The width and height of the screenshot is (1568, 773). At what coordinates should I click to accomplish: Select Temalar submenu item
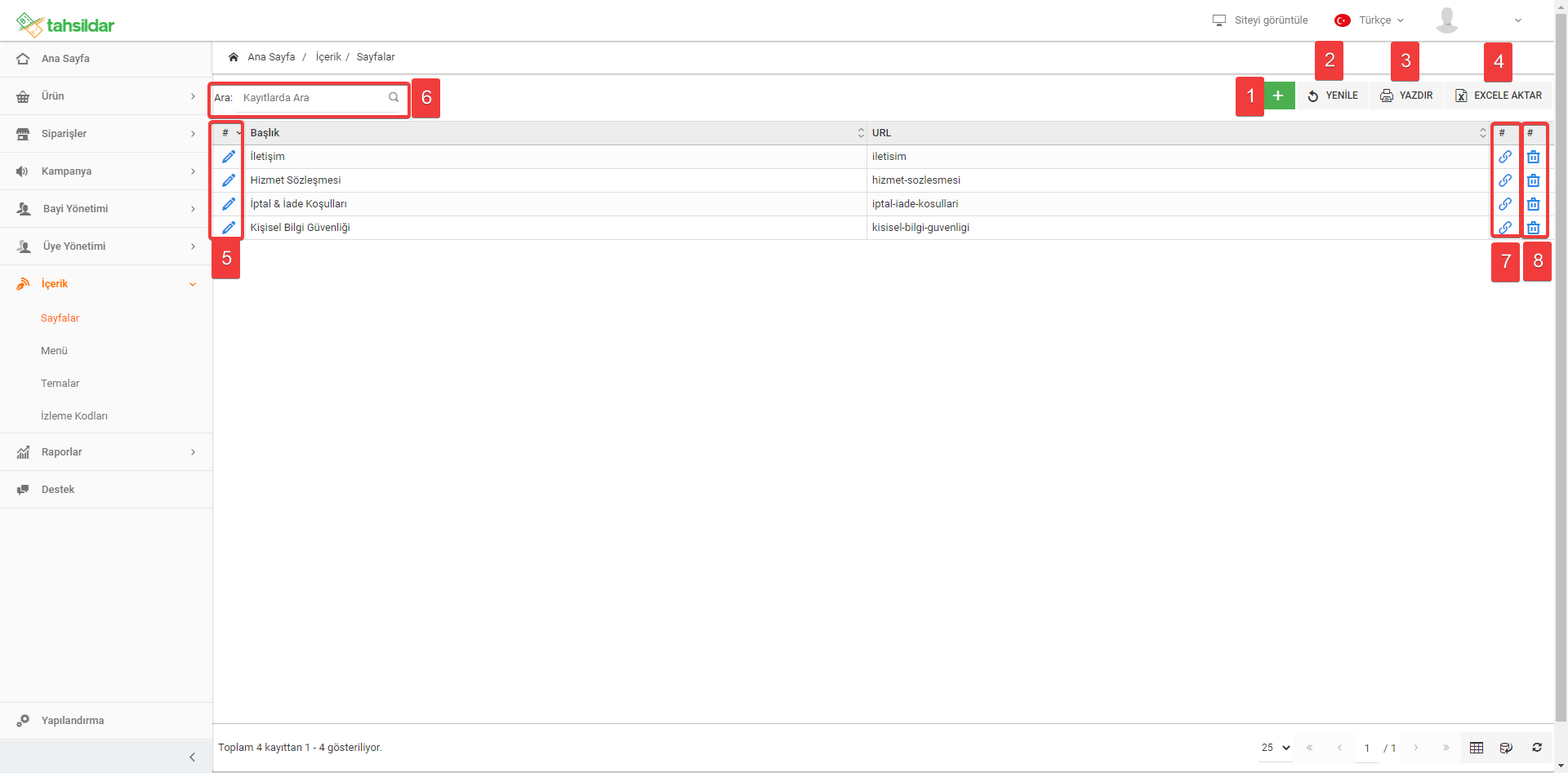pyautogui.click(x=60, y=384)
